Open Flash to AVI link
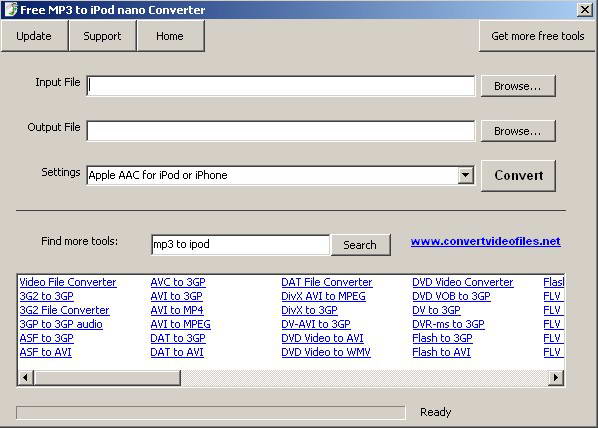This screenshot has height=428, width=598. [442, 352]
